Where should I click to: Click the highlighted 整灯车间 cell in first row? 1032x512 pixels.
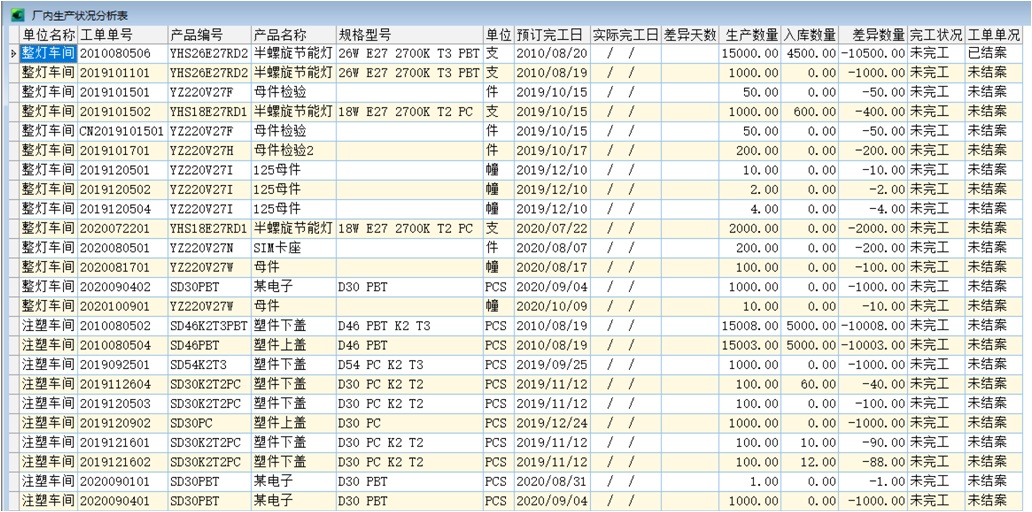[x=49, y=53]
